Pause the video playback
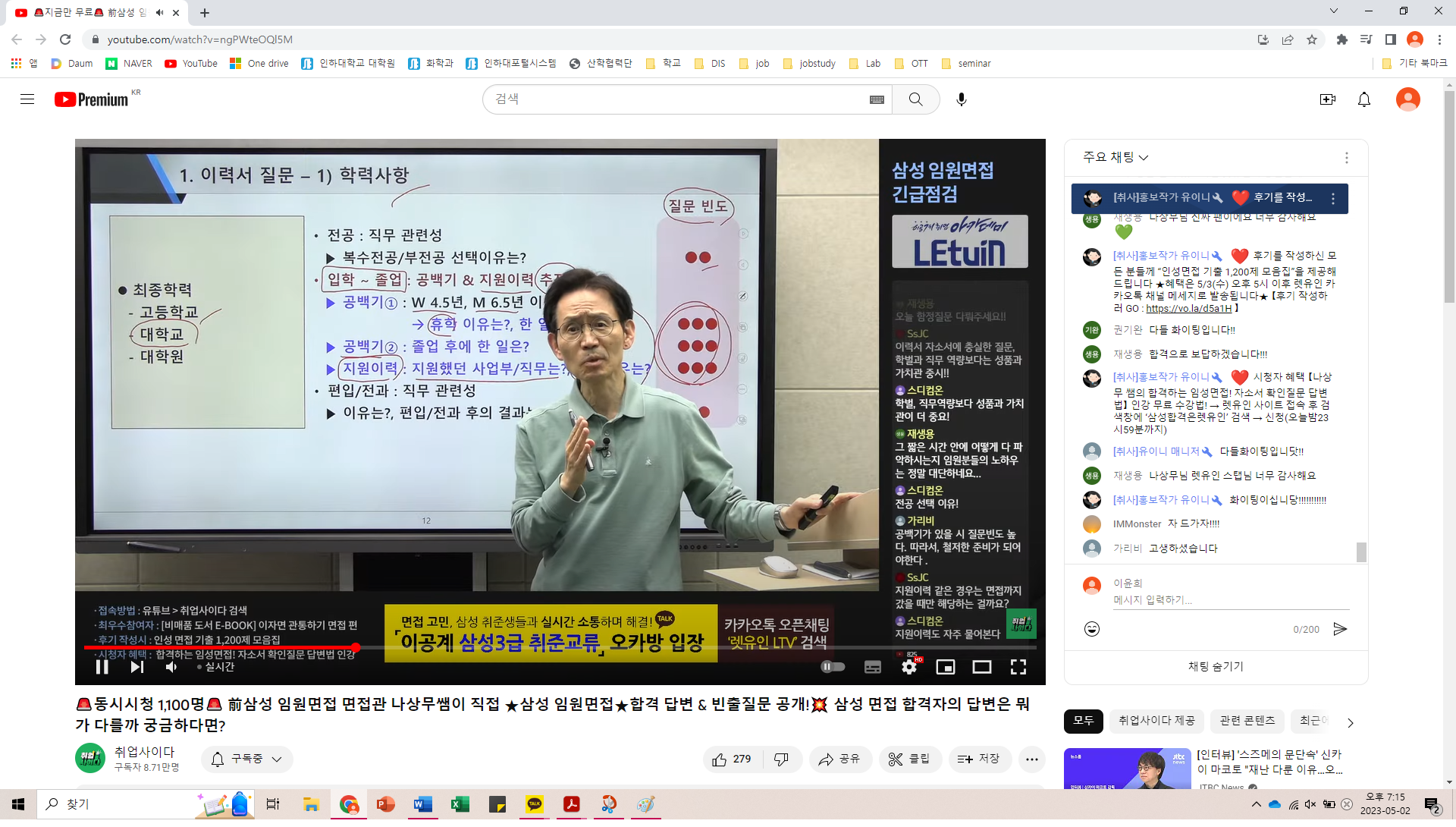Image resolution: width=1456 pixels, height=827 pixels. click(102, 667)
